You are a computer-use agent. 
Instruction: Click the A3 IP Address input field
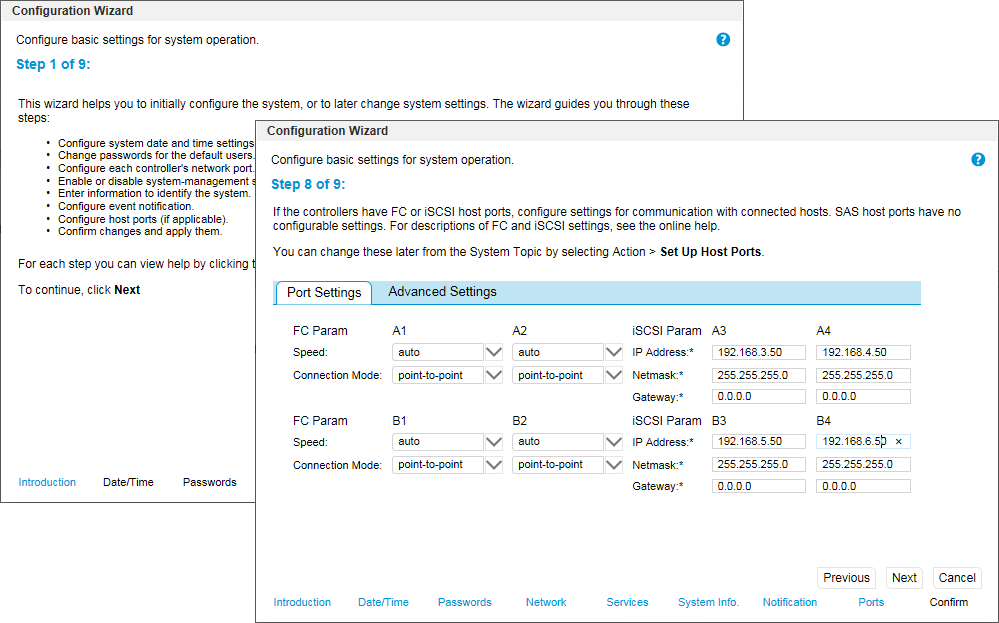(x=758, y=351)
